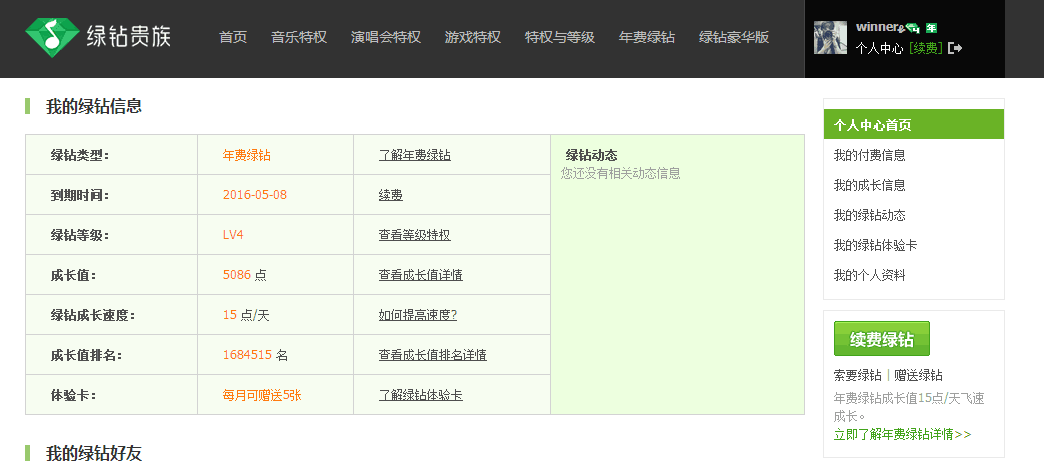Open 音乐特权 navigation item
The height and width of the screenshot is (467, 1044).
[x=299, y=37]
